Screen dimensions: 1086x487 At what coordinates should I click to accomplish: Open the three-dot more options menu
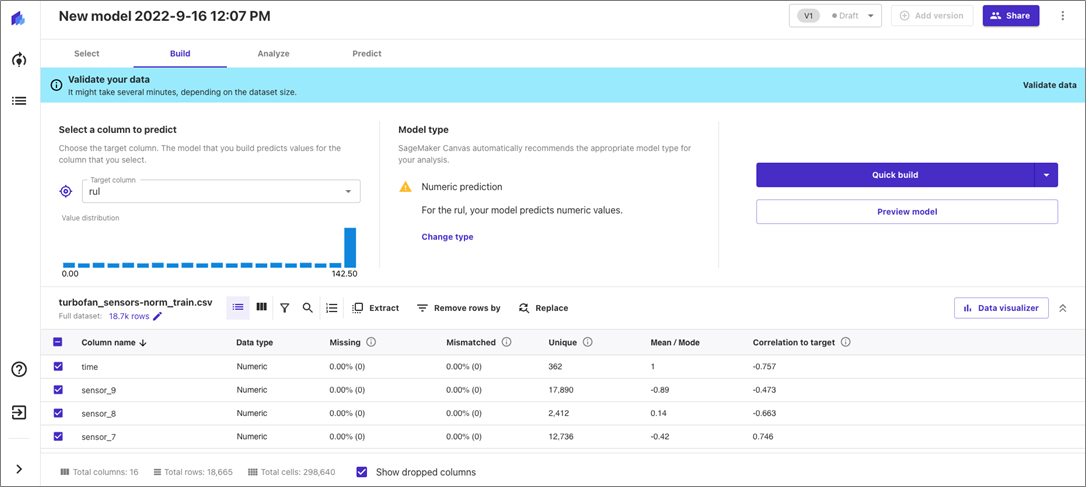click(1062, 16)
